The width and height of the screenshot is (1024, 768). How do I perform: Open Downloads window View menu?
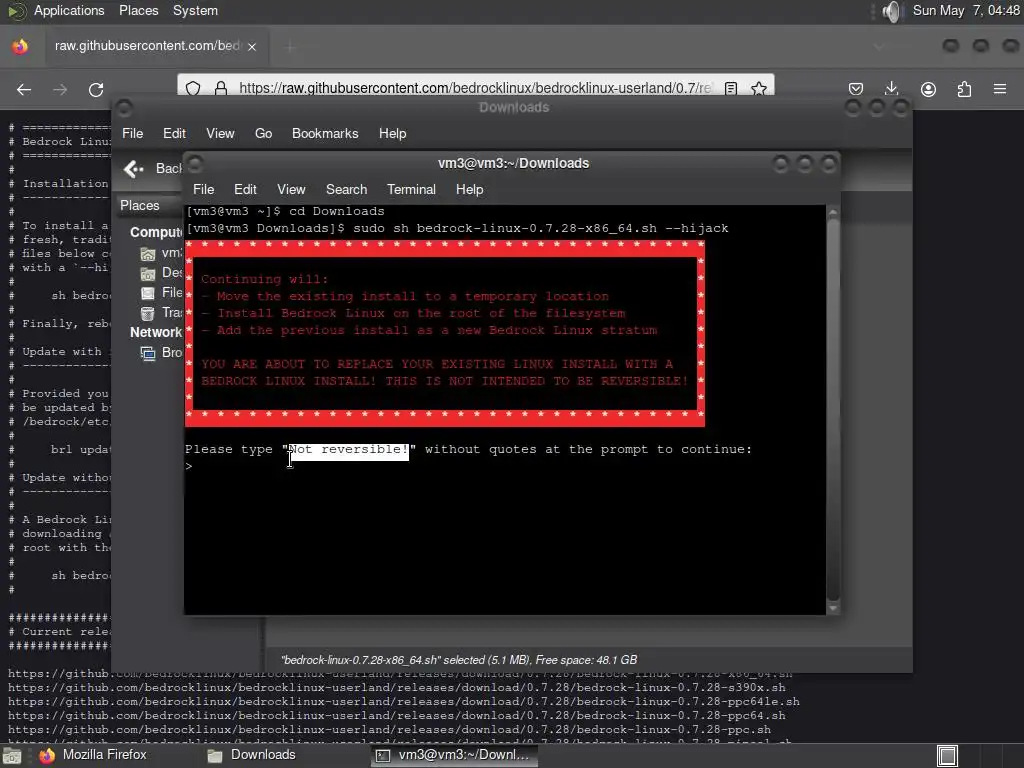tap(220, 133)
